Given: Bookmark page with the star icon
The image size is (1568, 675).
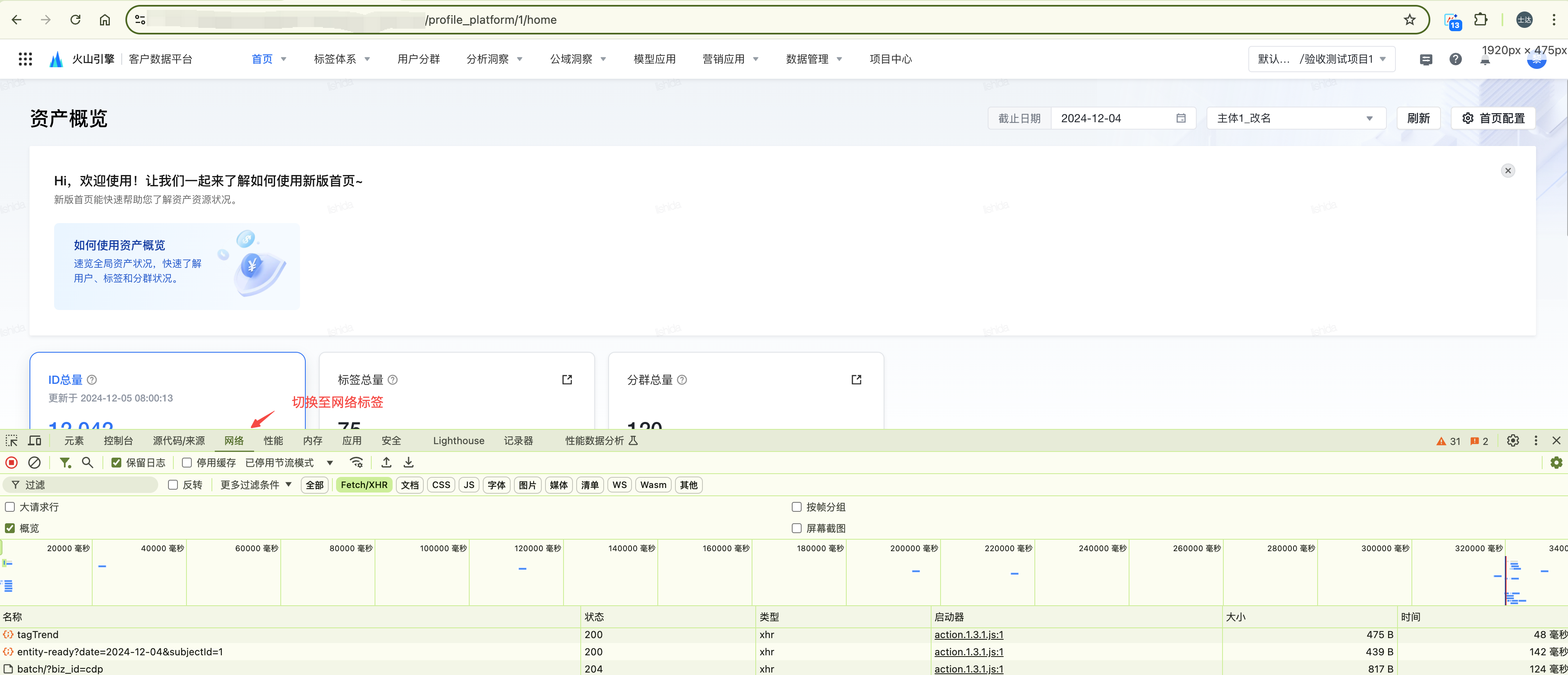Looking at the screenshot, I should click(1410, 20).
